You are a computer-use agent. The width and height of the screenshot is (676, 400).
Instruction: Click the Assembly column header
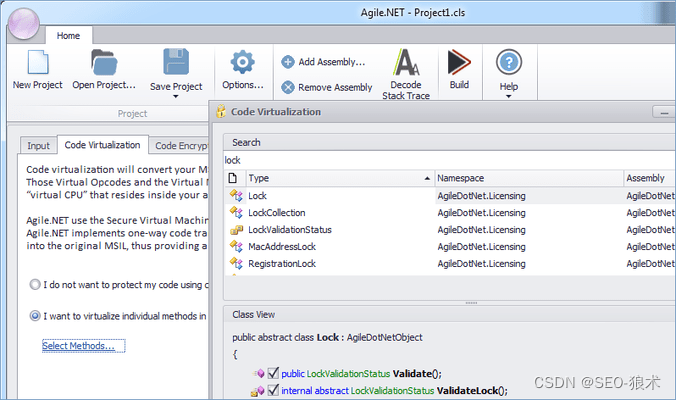pos(650,178)
